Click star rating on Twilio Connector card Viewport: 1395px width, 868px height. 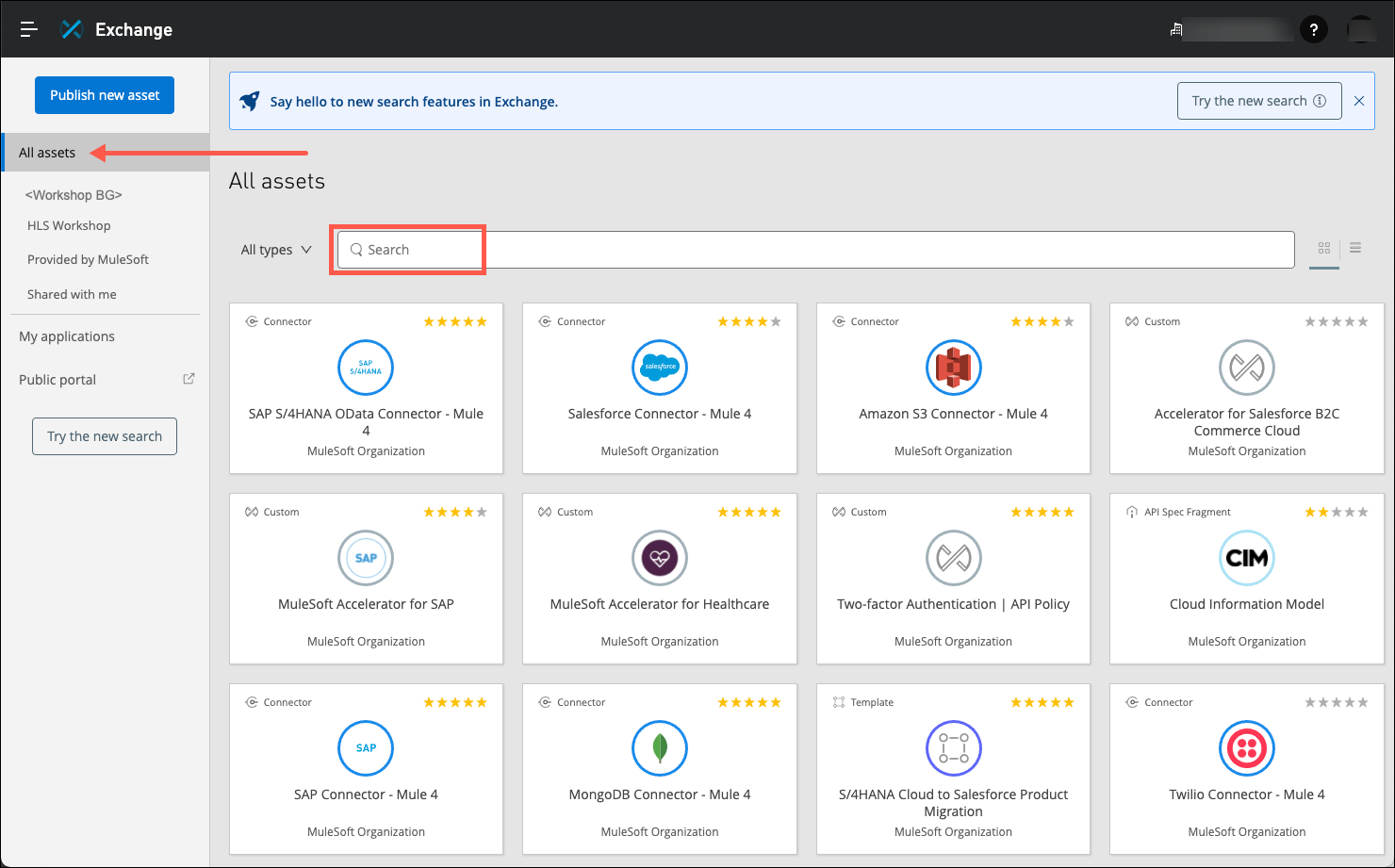click(1337, 702)
